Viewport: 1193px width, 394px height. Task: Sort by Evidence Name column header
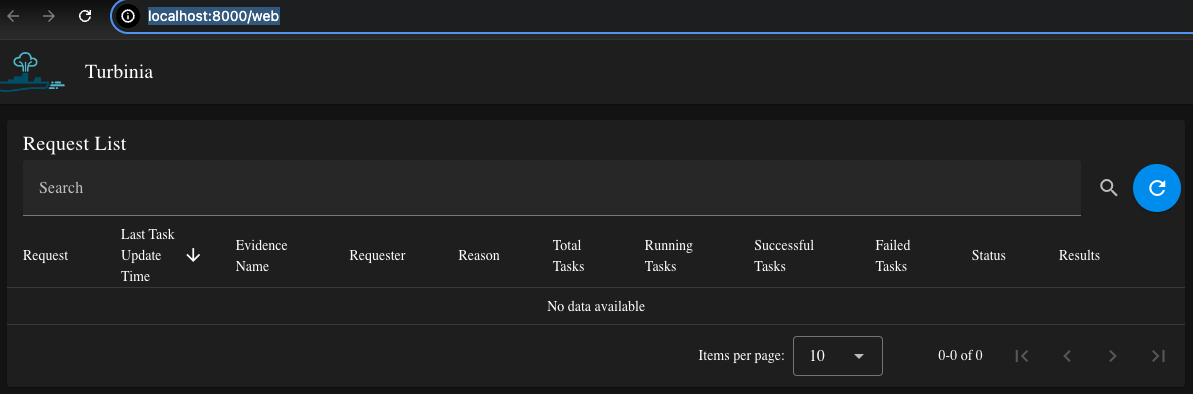pos(262,256)
